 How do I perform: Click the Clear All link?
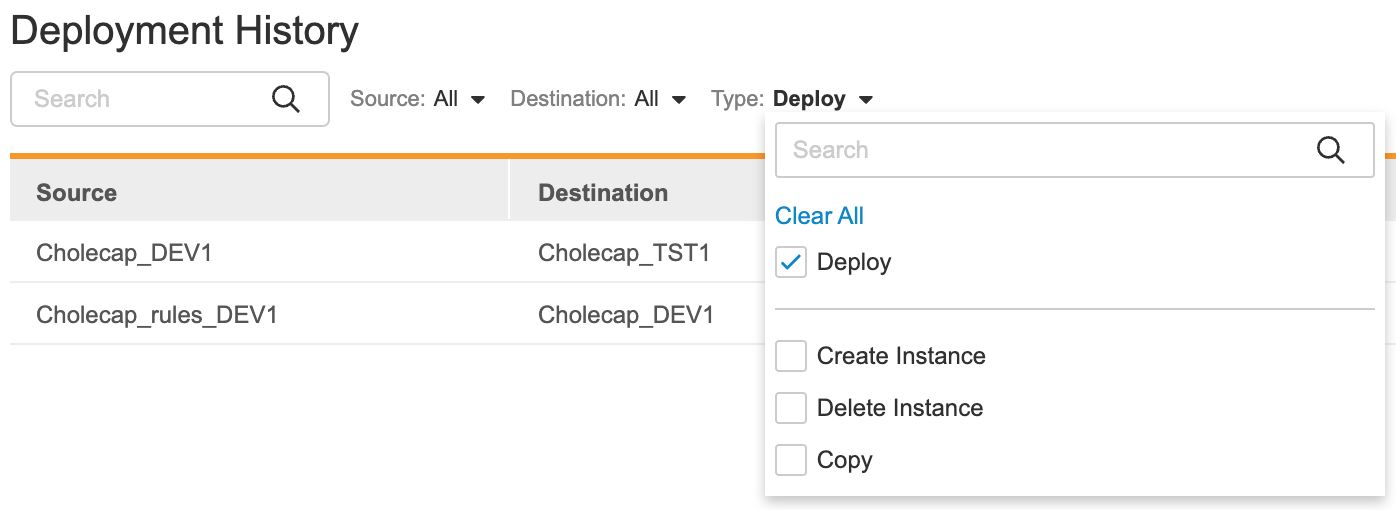tap(819, 216)
